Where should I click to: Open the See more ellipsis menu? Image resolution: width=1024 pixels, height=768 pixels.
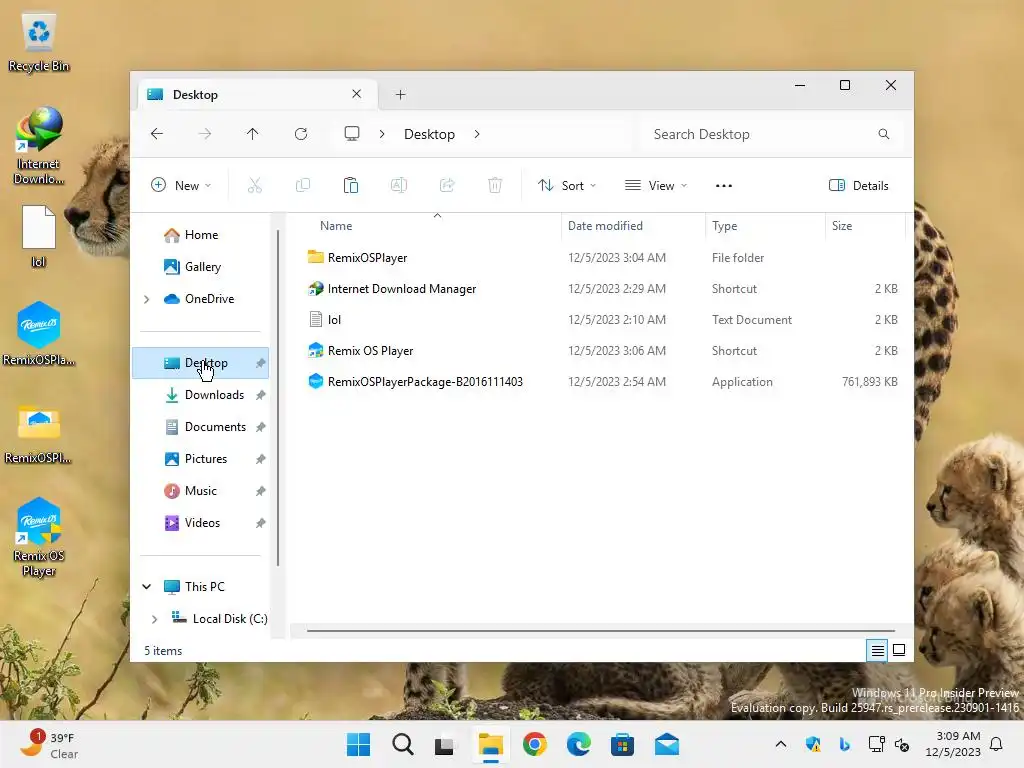tap(724, 185)
